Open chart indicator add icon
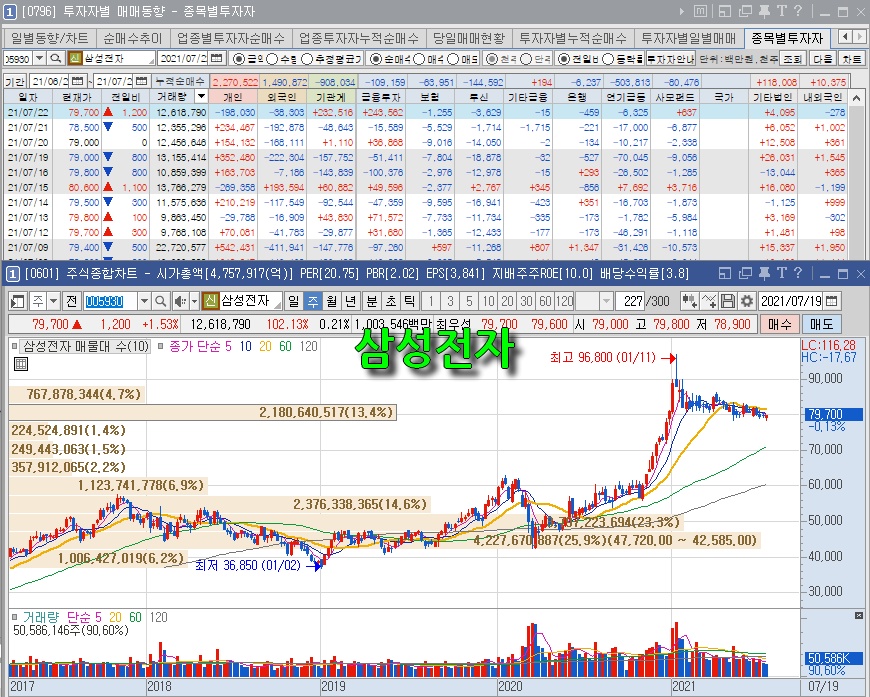This screenshot has height=697, width=870. [689, 301]
